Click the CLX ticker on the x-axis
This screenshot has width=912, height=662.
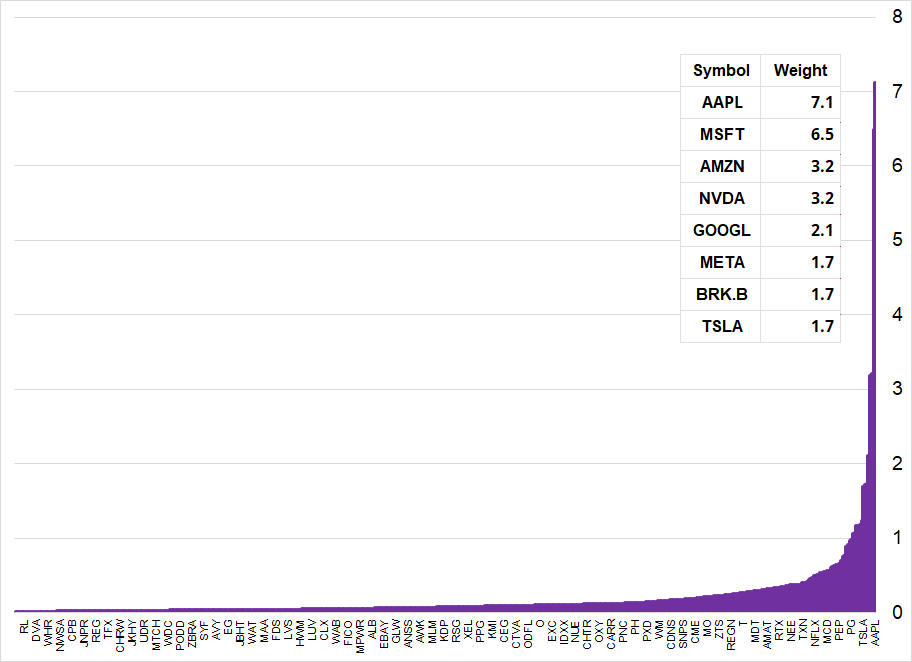324,630
